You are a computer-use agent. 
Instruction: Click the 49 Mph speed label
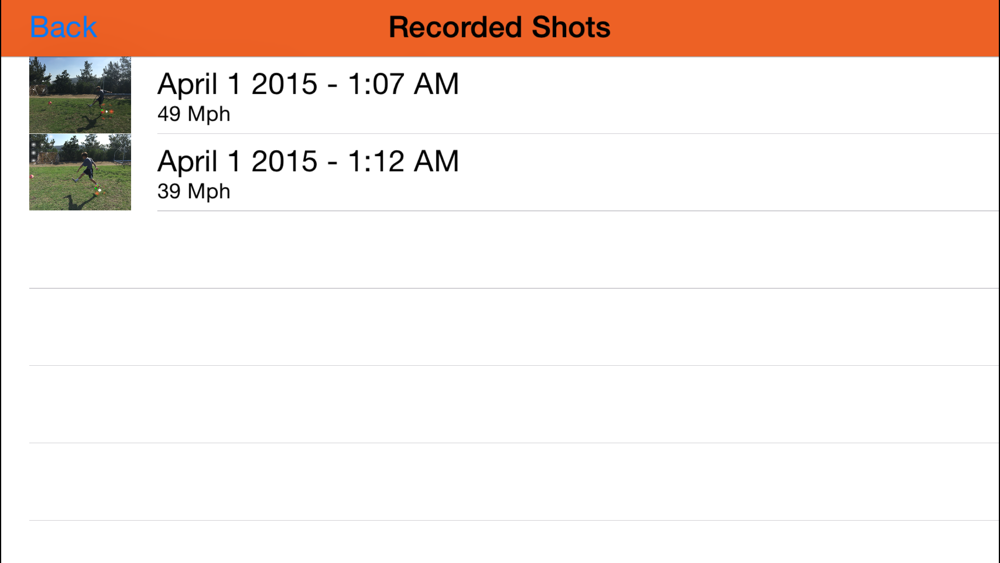tap(194, 114)
